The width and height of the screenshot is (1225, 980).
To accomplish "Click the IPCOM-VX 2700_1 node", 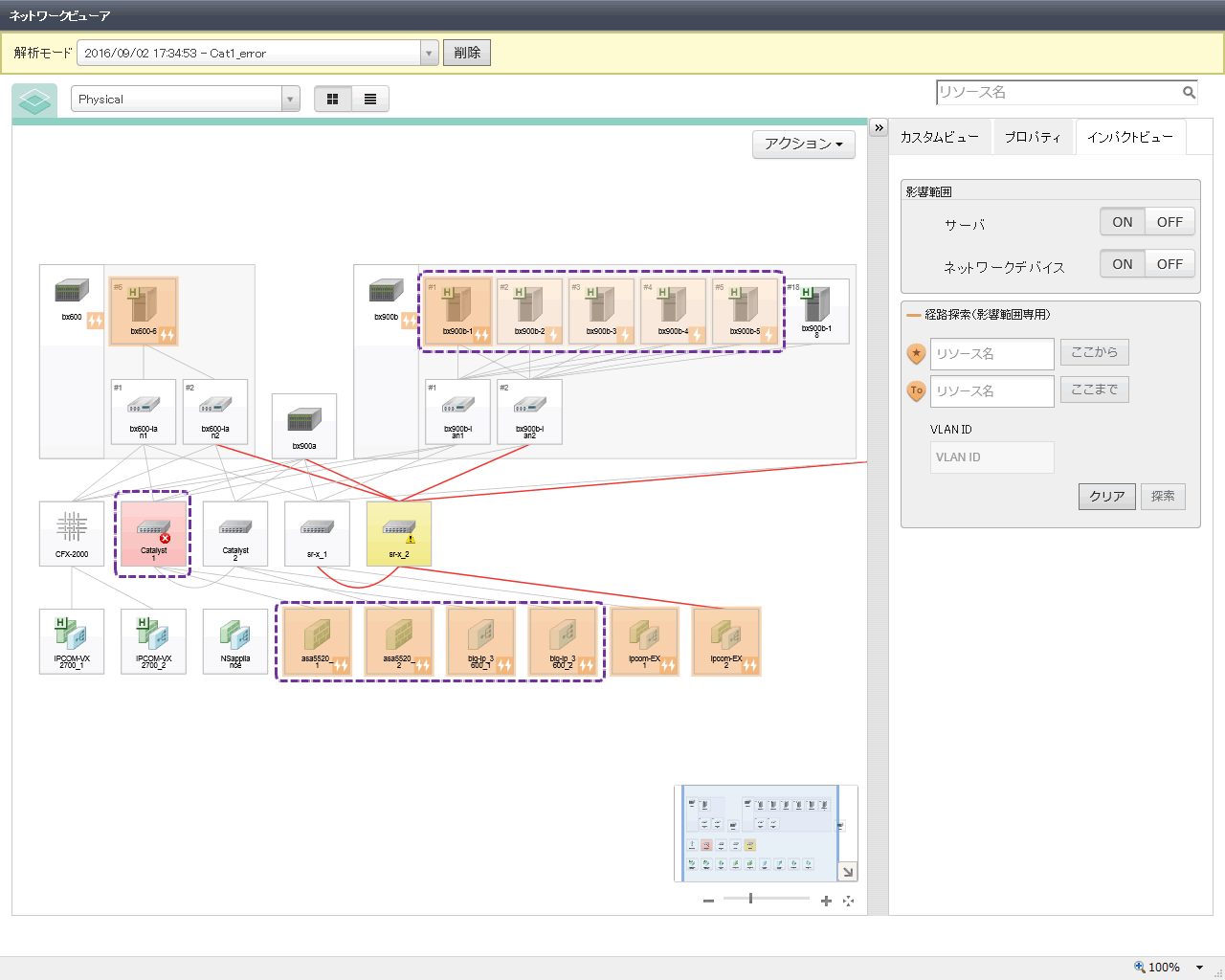I will tap(72, 641).
